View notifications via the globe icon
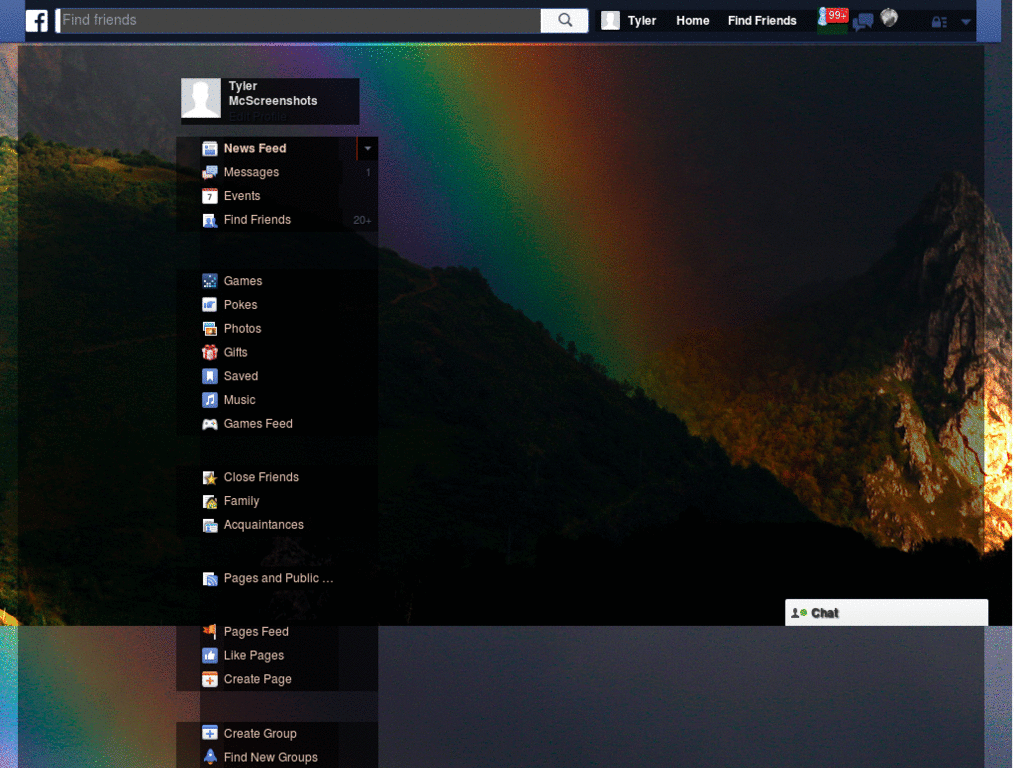 (x=888, y=18)
